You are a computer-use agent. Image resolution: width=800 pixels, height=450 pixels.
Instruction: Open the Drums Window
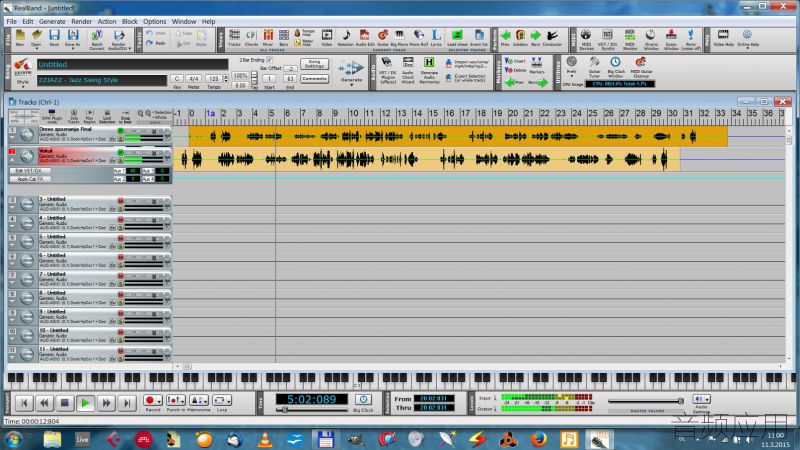pyautogui.click(x=651, y=39)
